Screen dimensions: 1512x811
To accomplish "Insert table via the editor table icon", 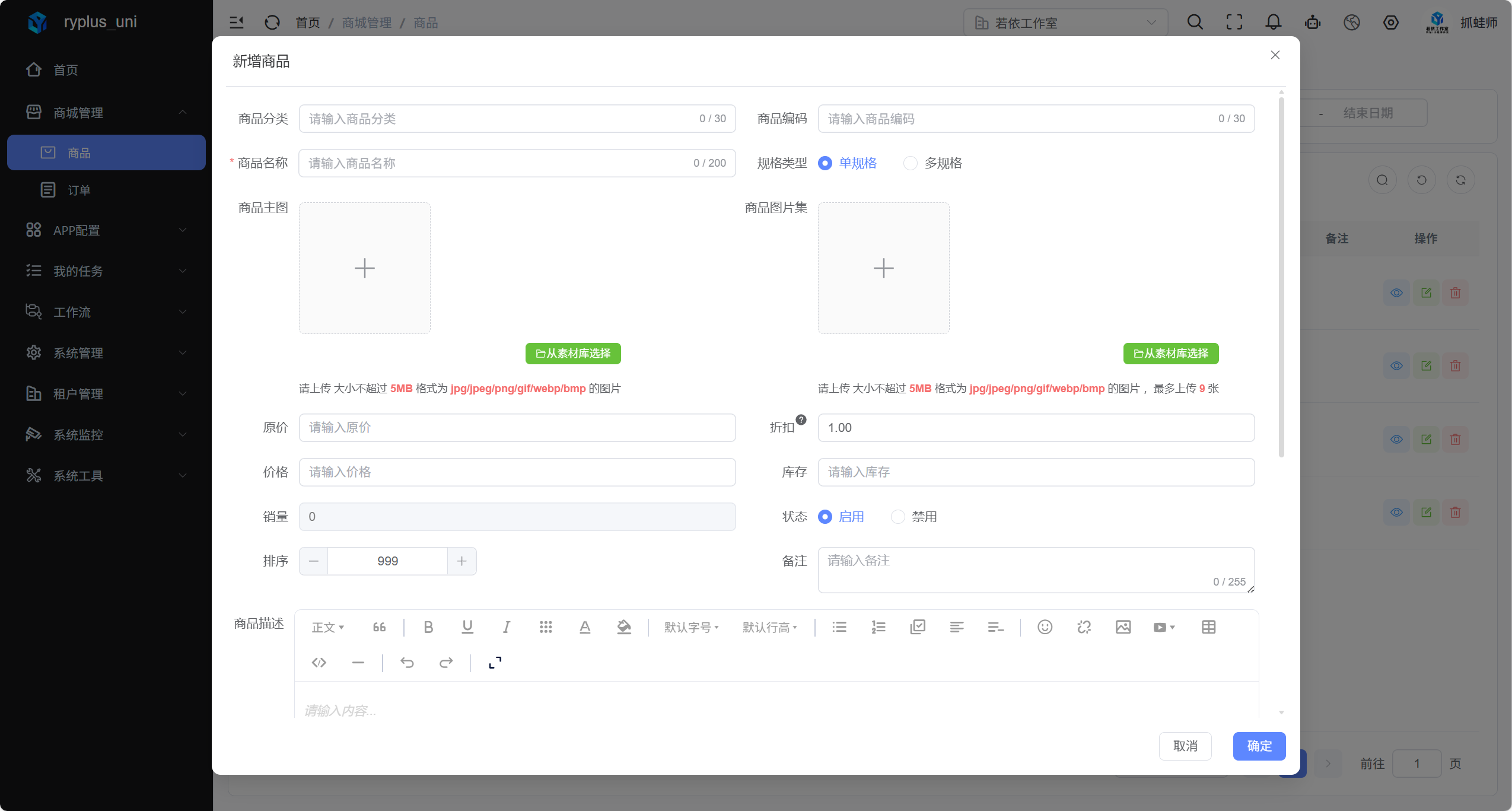I will pyautogui.click(x=1208, y=627).
